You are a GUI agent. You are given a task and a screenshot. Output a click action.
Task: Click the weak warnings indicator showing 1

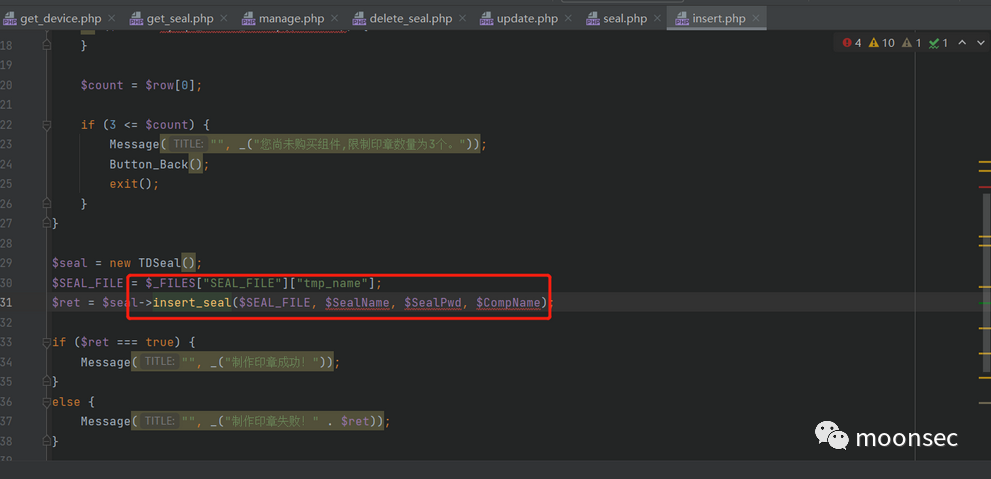tap(911, 43)
